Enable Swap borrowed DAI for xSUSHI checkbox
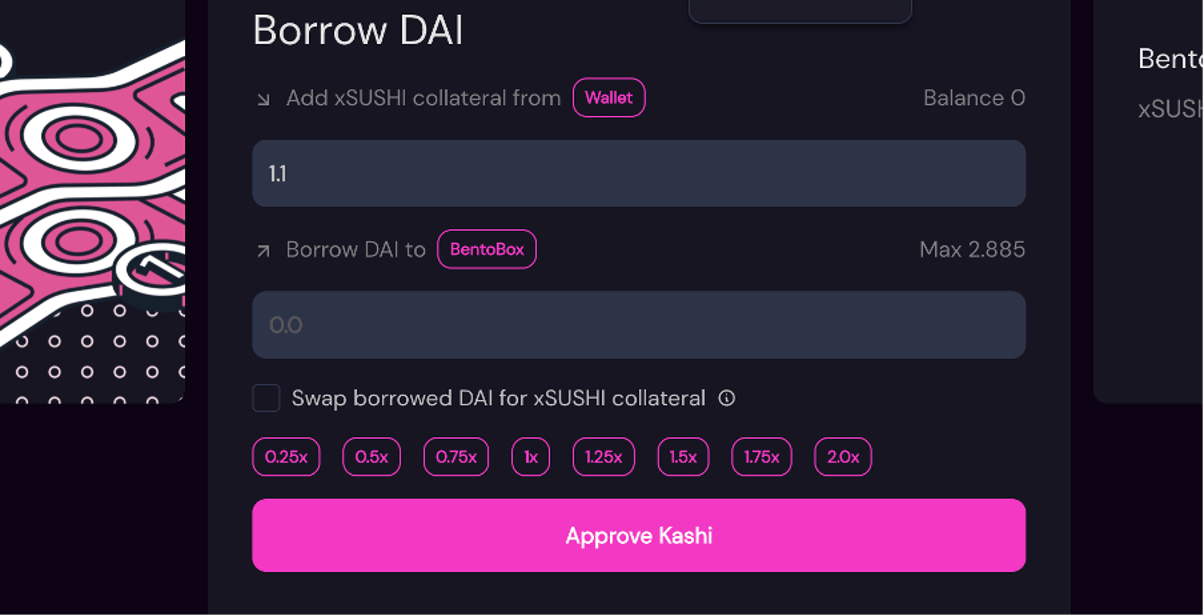Viewport: 1204px width, 616px height. (266, 398)
